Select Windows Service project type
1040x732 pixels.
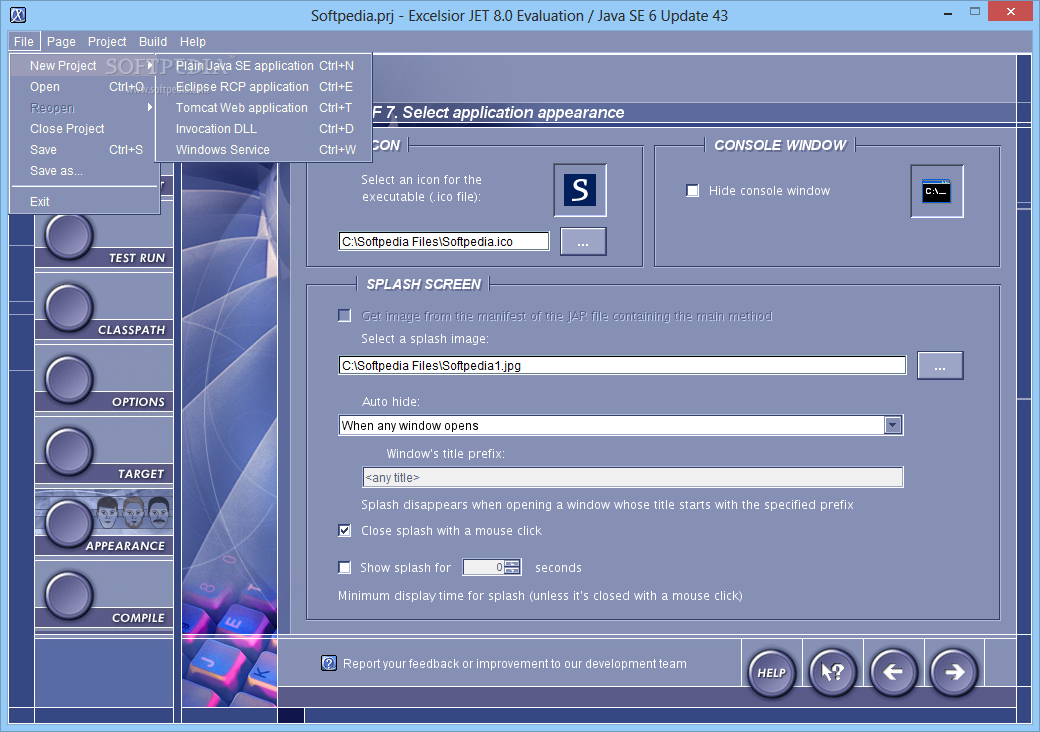click(x=264, y=150)
